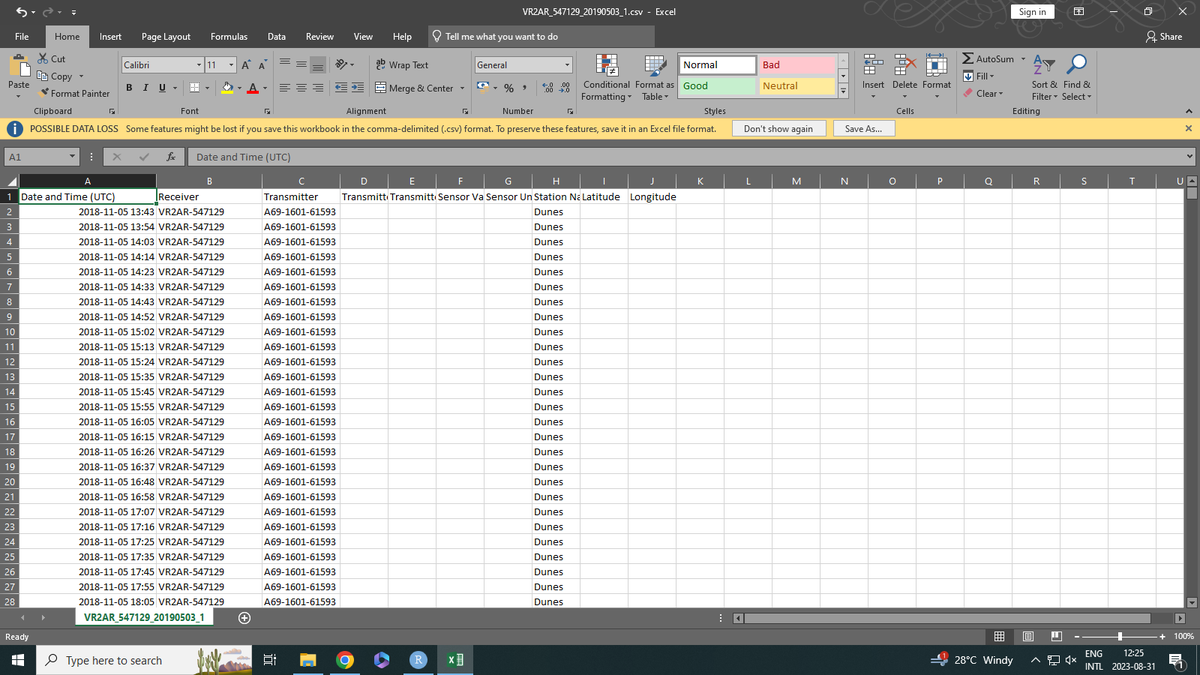Switch to Page Layout view in status bar

(1026, 636)
